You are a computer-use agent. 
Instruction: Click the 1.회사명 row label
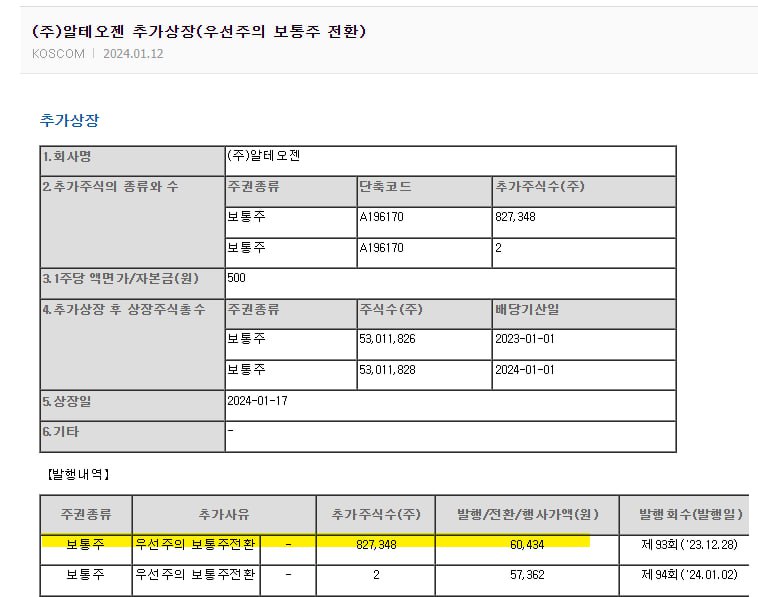67,157
